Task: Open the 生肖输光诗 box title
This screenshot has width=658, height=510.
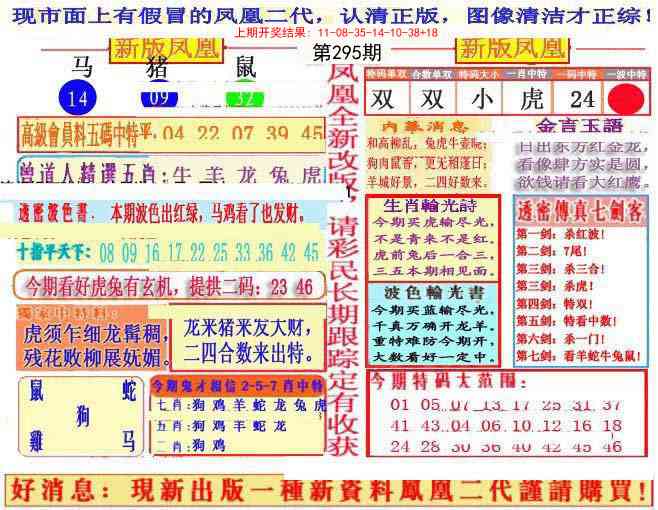Action: click(x=425, y=205)
